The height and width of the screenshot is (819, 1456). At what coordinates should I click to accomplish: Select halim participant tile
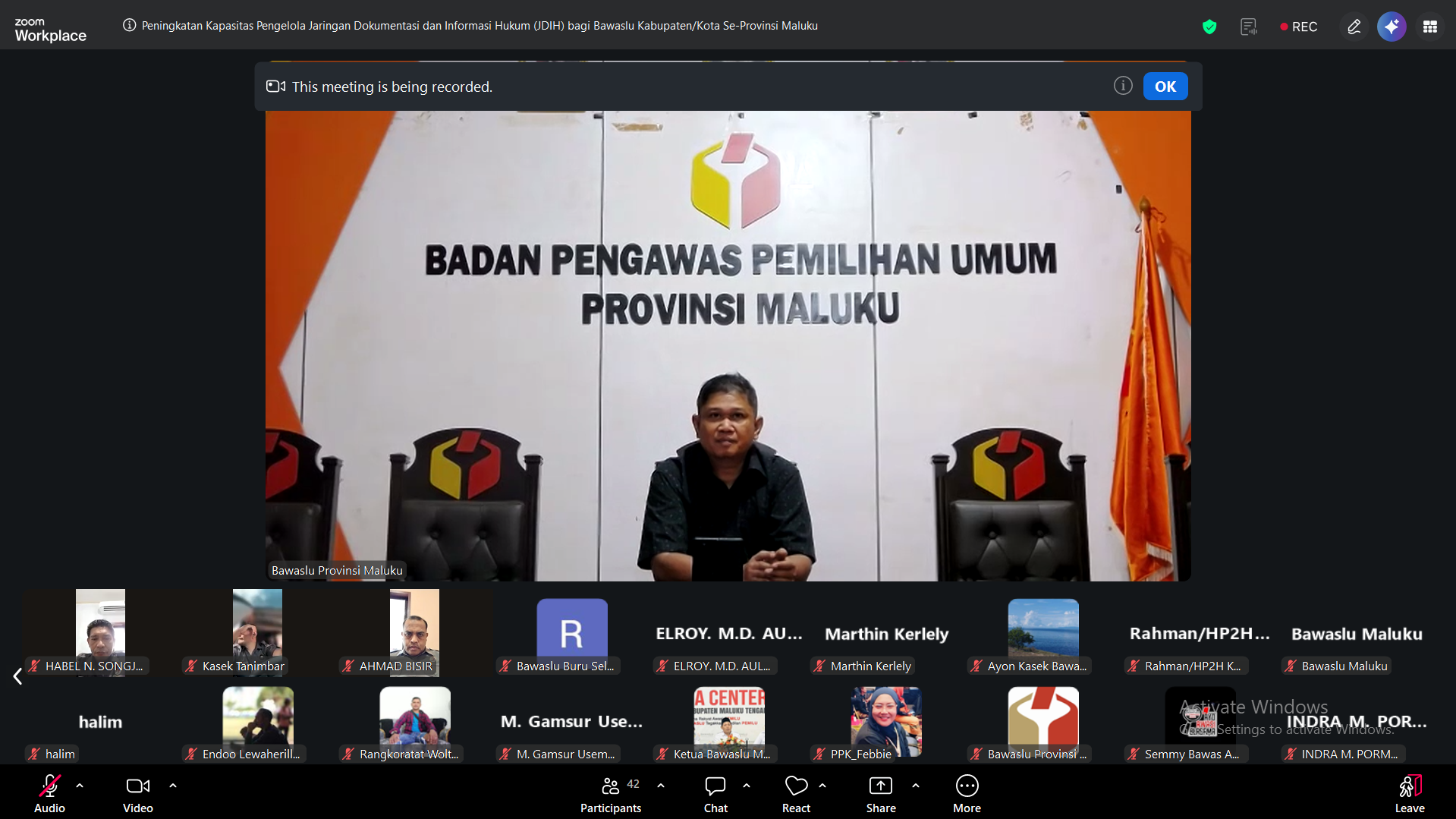click(x=100, y=720)
